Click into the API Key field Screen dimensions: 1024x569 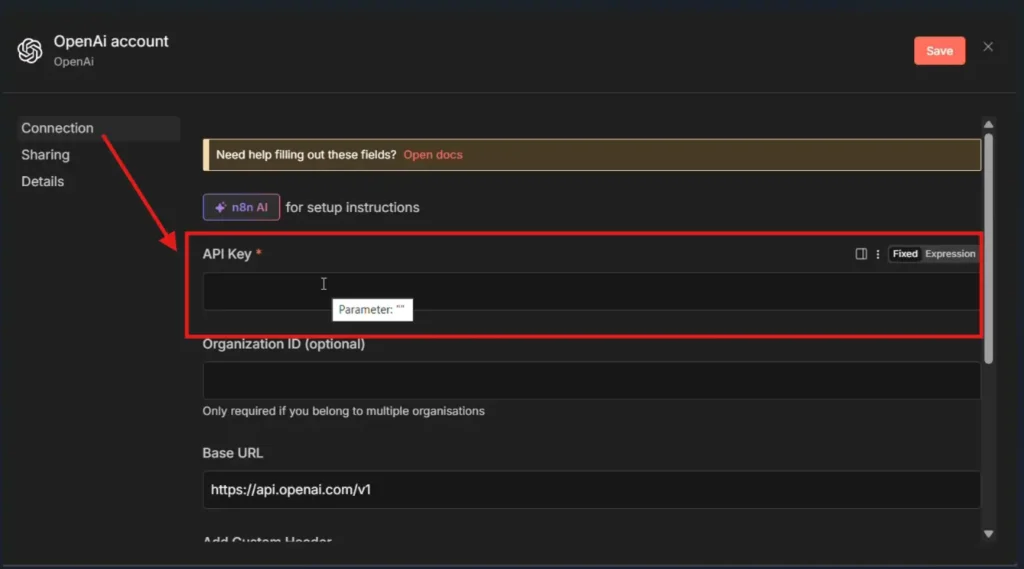pyautogui.click(x=591, y=291)
